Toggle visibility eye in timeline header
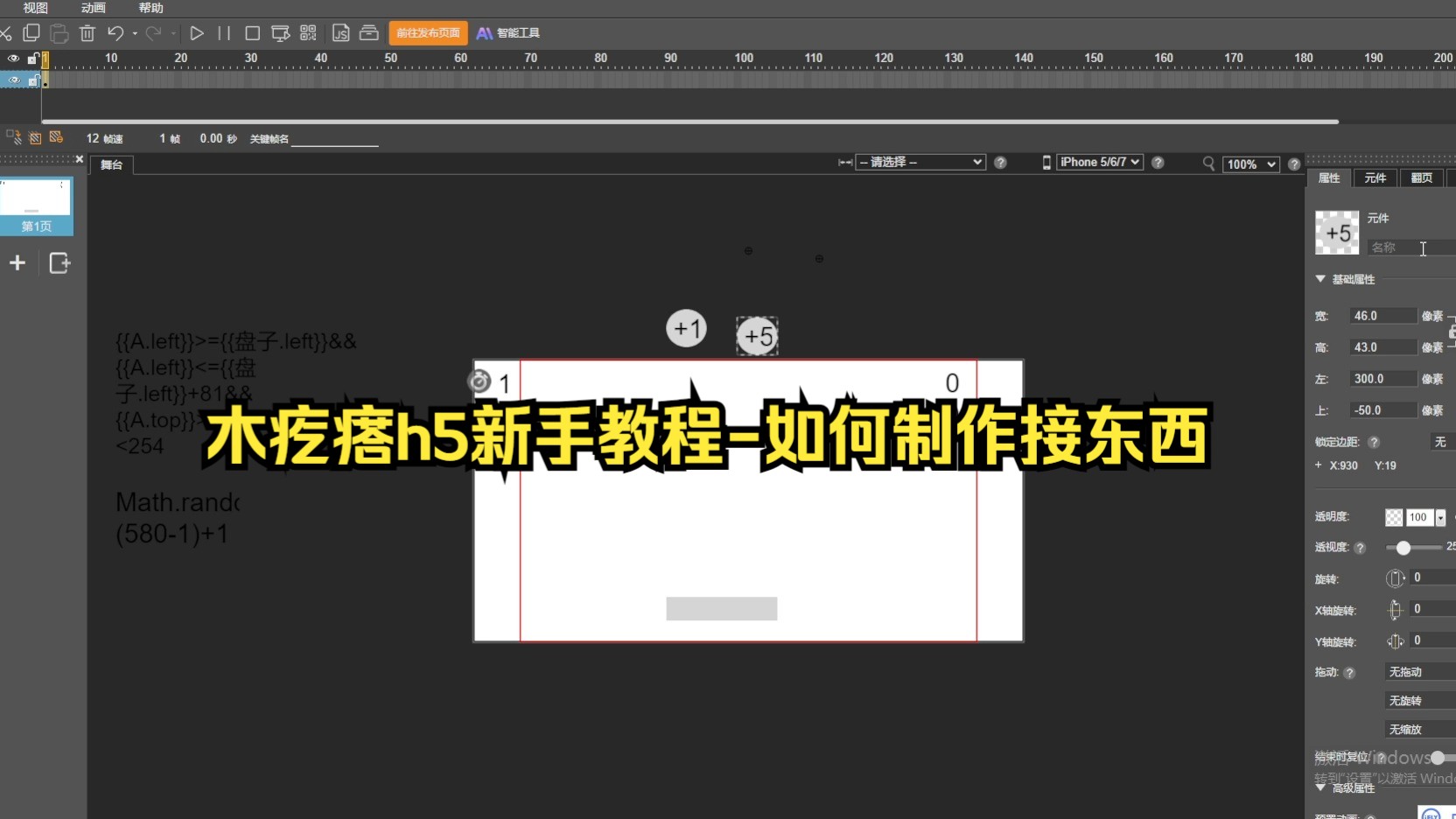1456x819 pixels. click(x=13, y=59)
